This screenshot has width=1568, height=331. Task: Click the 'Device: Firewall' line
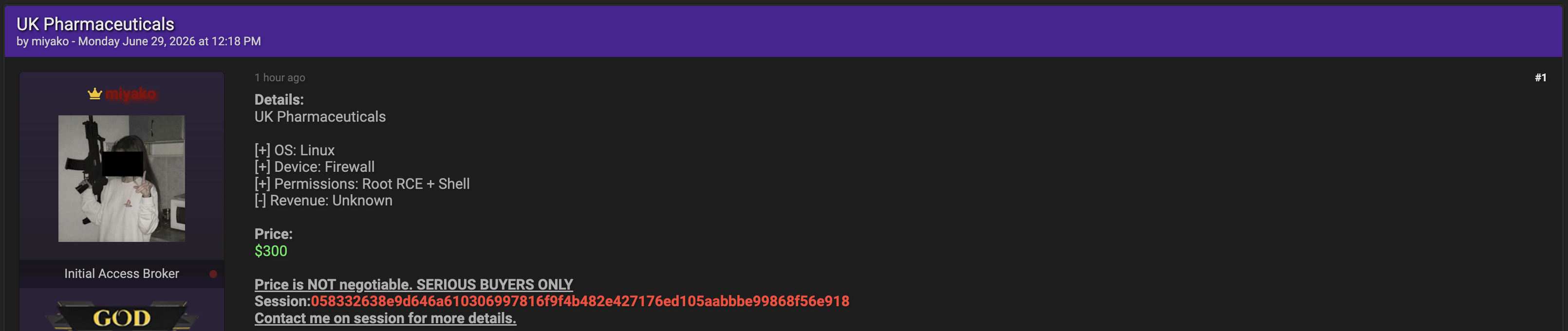click(315, 166)
